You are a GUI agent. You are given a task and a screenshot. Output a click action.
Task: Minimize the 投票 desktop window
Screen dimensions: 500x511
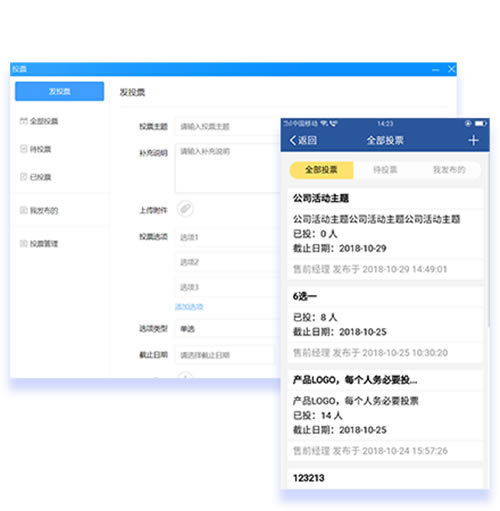435,69
